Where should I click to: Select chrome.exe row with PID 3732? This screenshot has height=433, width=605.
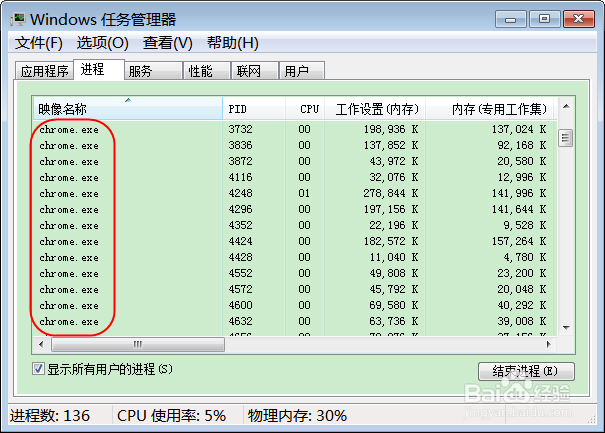(x=293, y=129)
